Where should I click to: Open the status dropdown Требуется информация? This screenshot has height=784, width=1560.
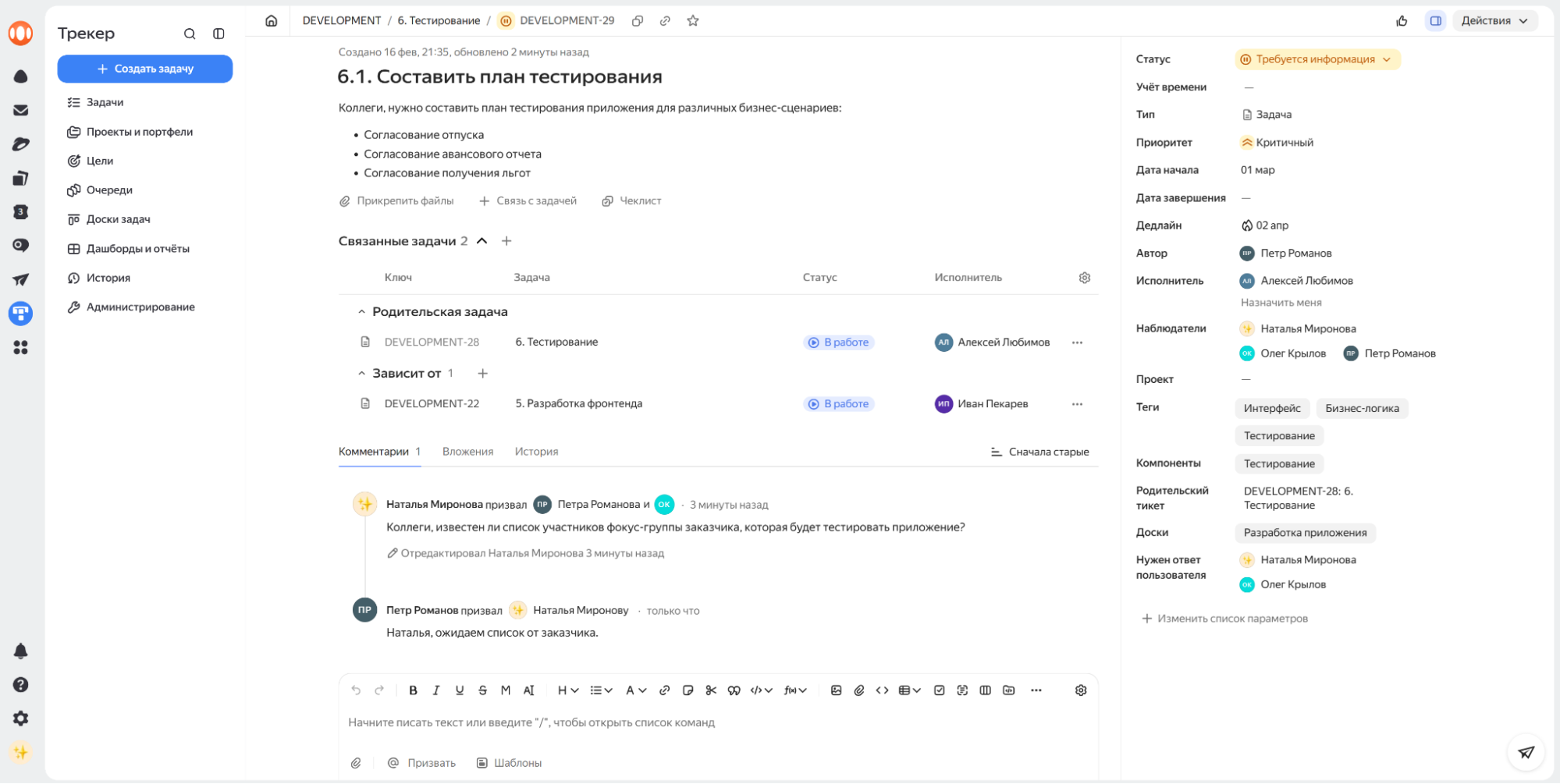point(1317,59)
